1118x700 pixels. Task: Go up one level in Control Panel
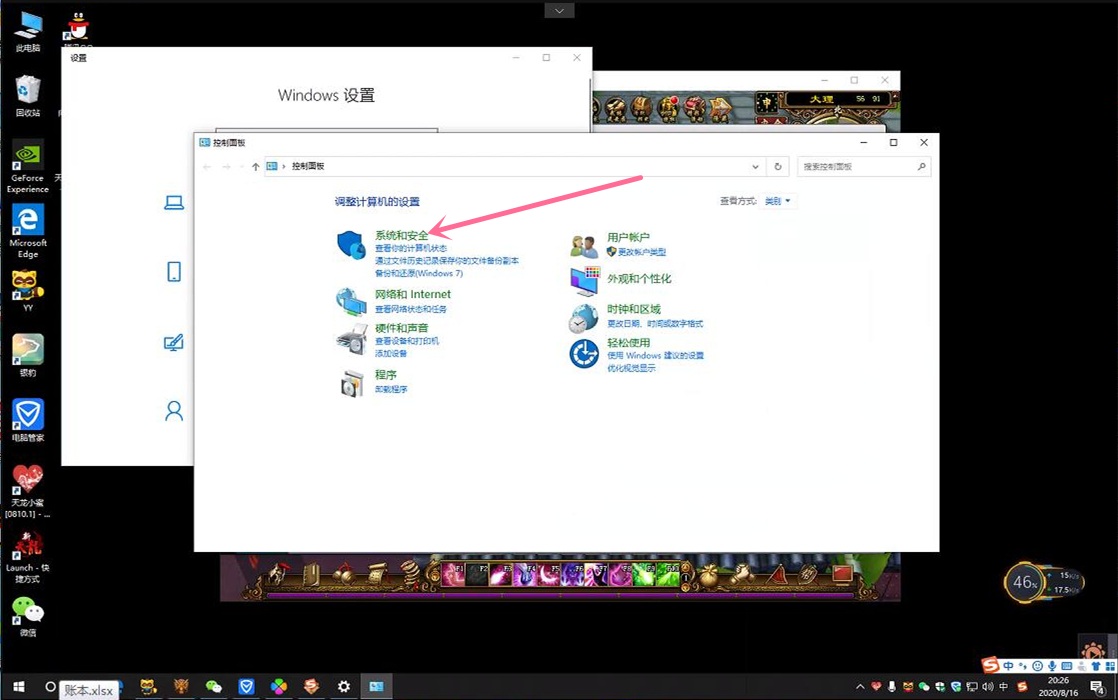click(255, 167)
